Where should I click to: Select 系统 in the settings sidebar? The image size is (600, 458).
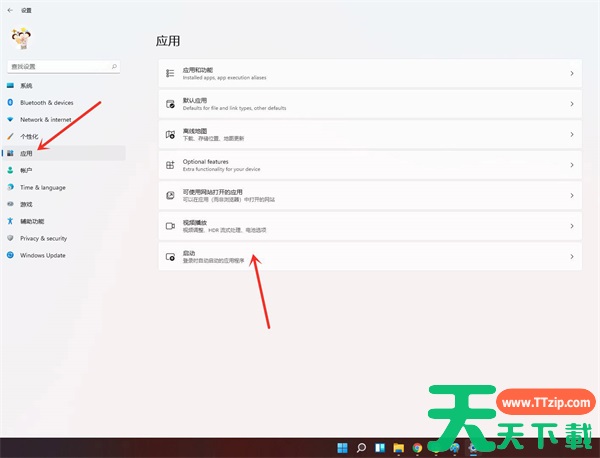pos(26,86)
